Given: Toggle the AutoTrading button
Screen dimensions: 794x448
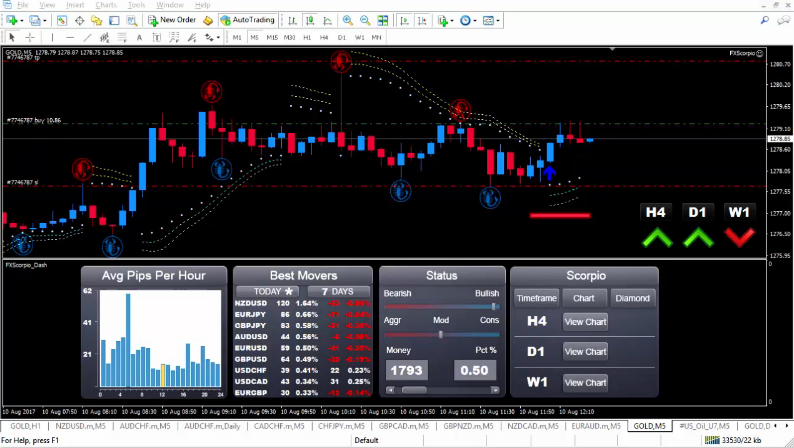Looking at the screenshot, I should click(x=248, y=20).
